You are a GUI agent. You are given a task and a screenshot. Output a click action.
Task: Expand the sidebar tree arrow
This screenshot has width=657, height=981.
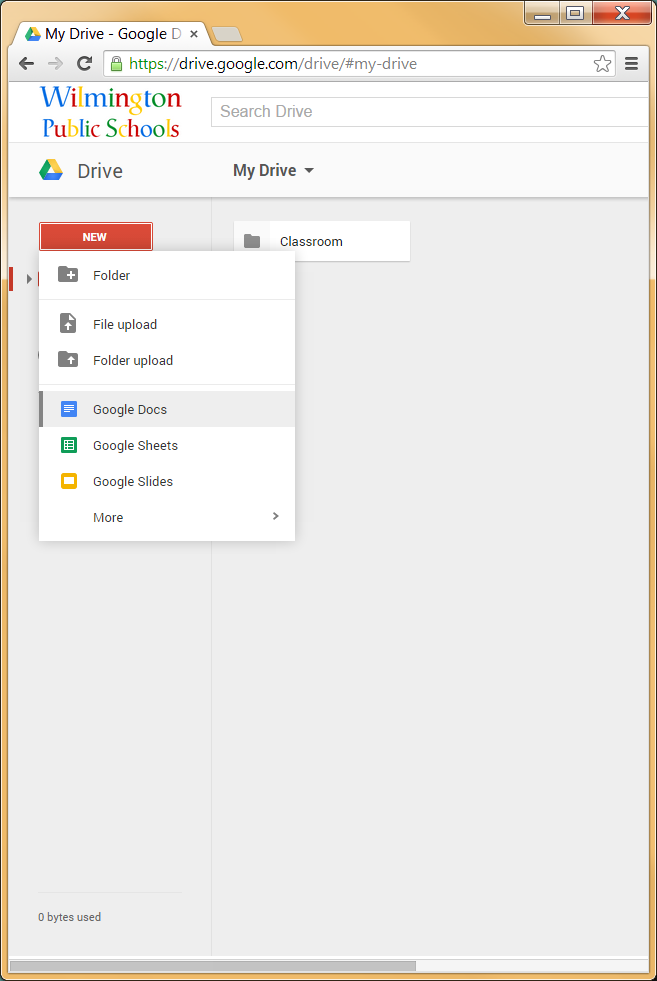[29, 279]
